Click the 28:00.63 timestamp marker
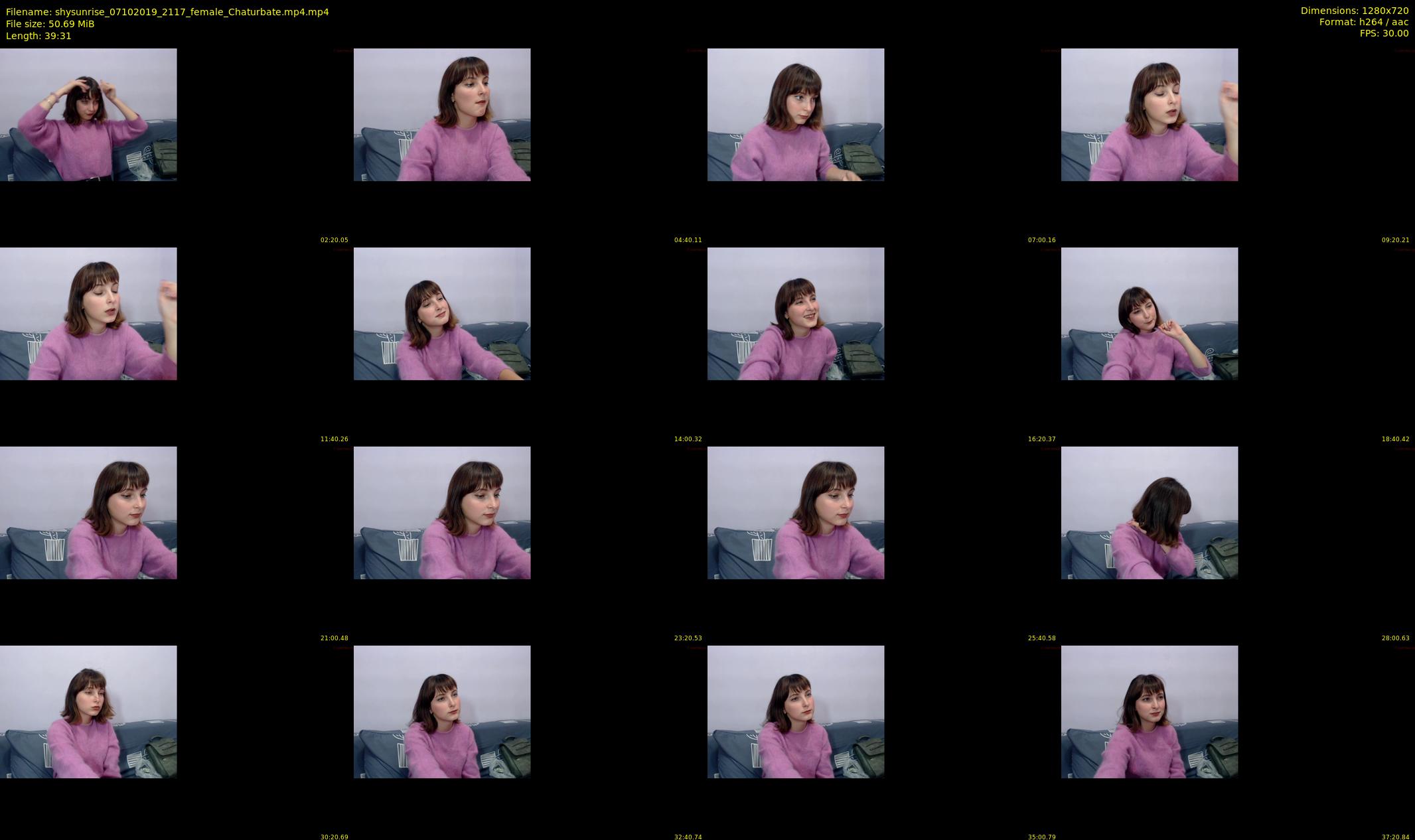 (1395, 638)
